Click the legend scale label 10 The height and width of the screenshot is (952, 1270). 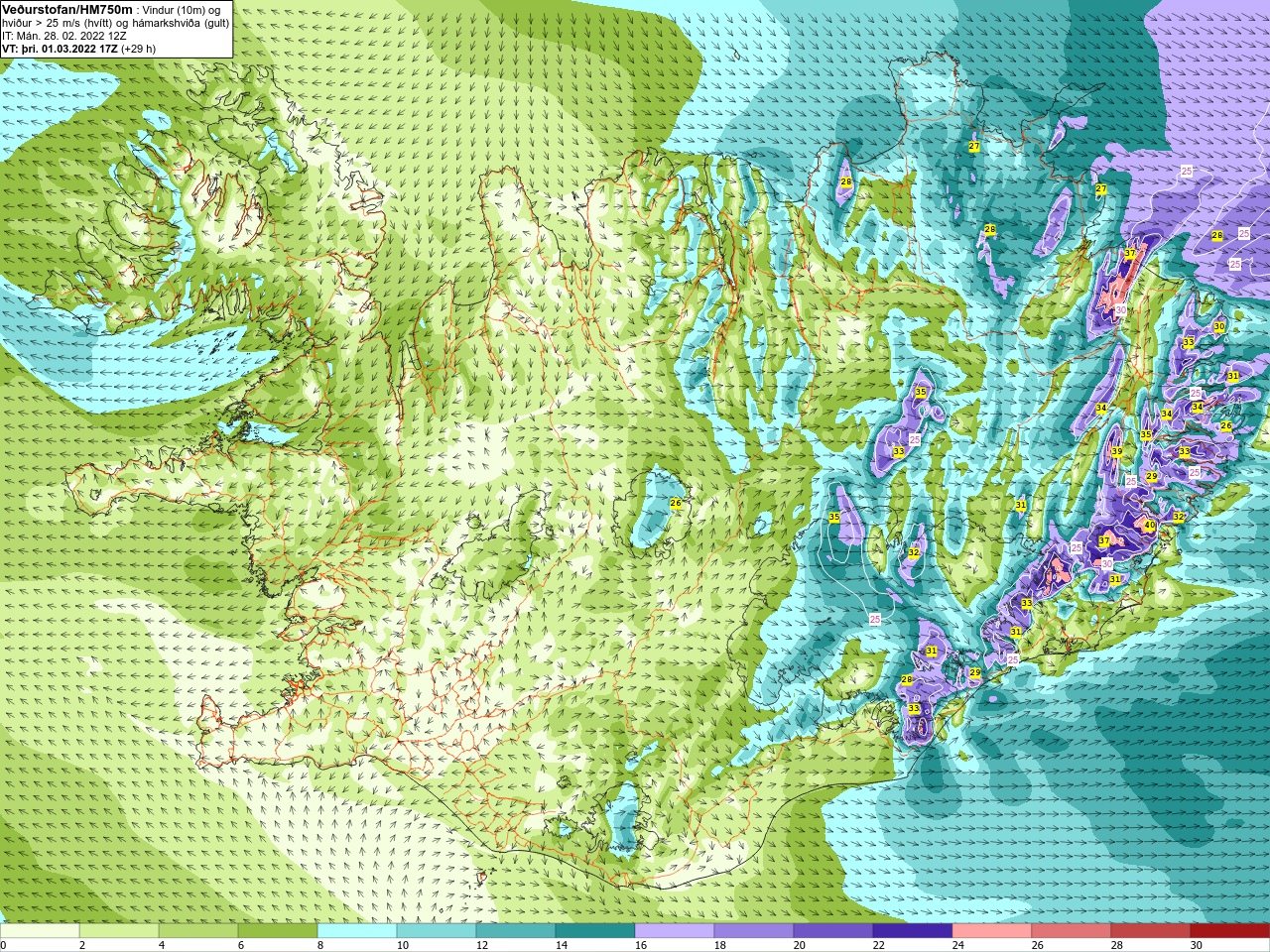[403, 945]
